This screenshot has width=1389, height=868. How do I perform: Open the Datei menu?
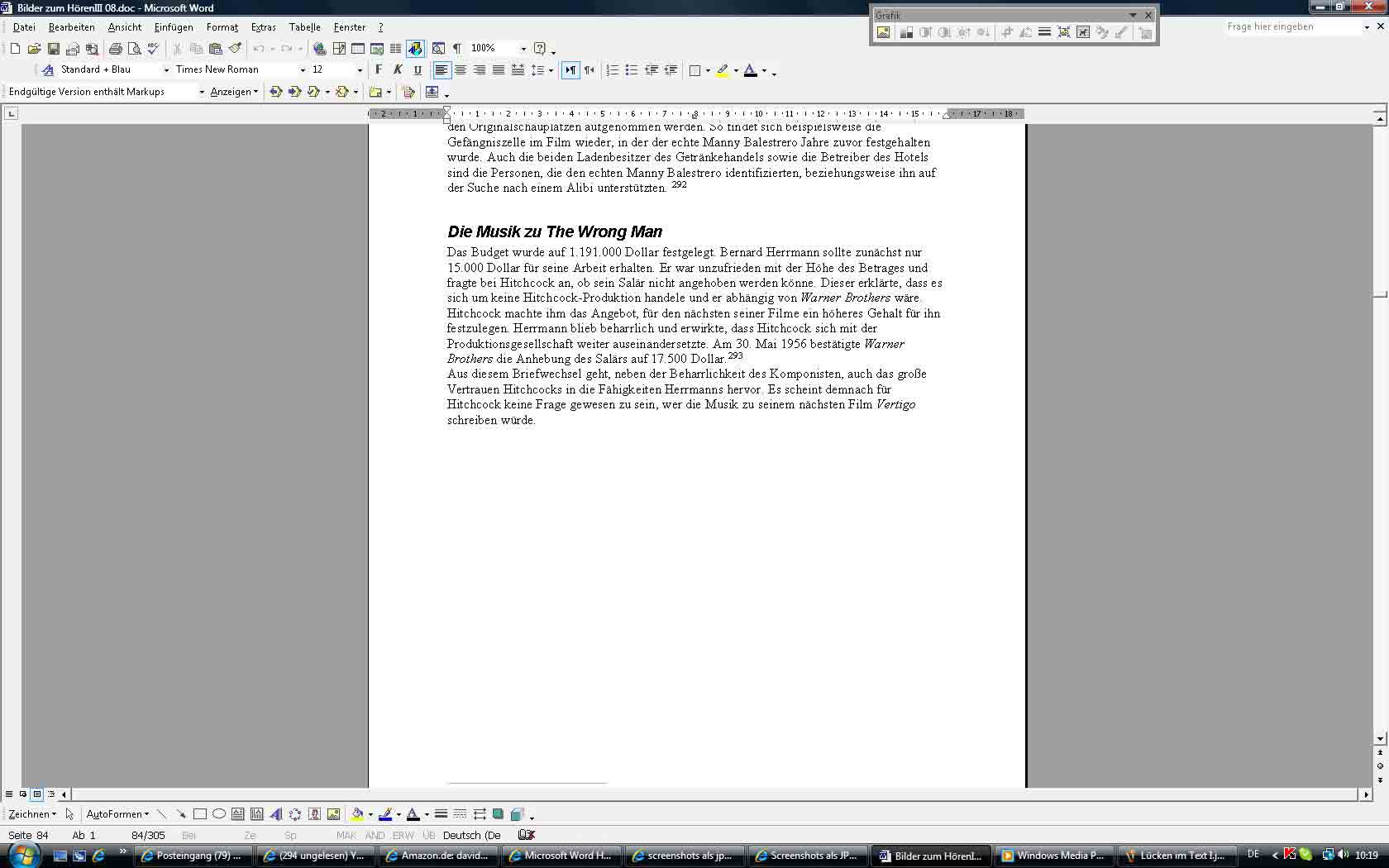tap(24, 27)
